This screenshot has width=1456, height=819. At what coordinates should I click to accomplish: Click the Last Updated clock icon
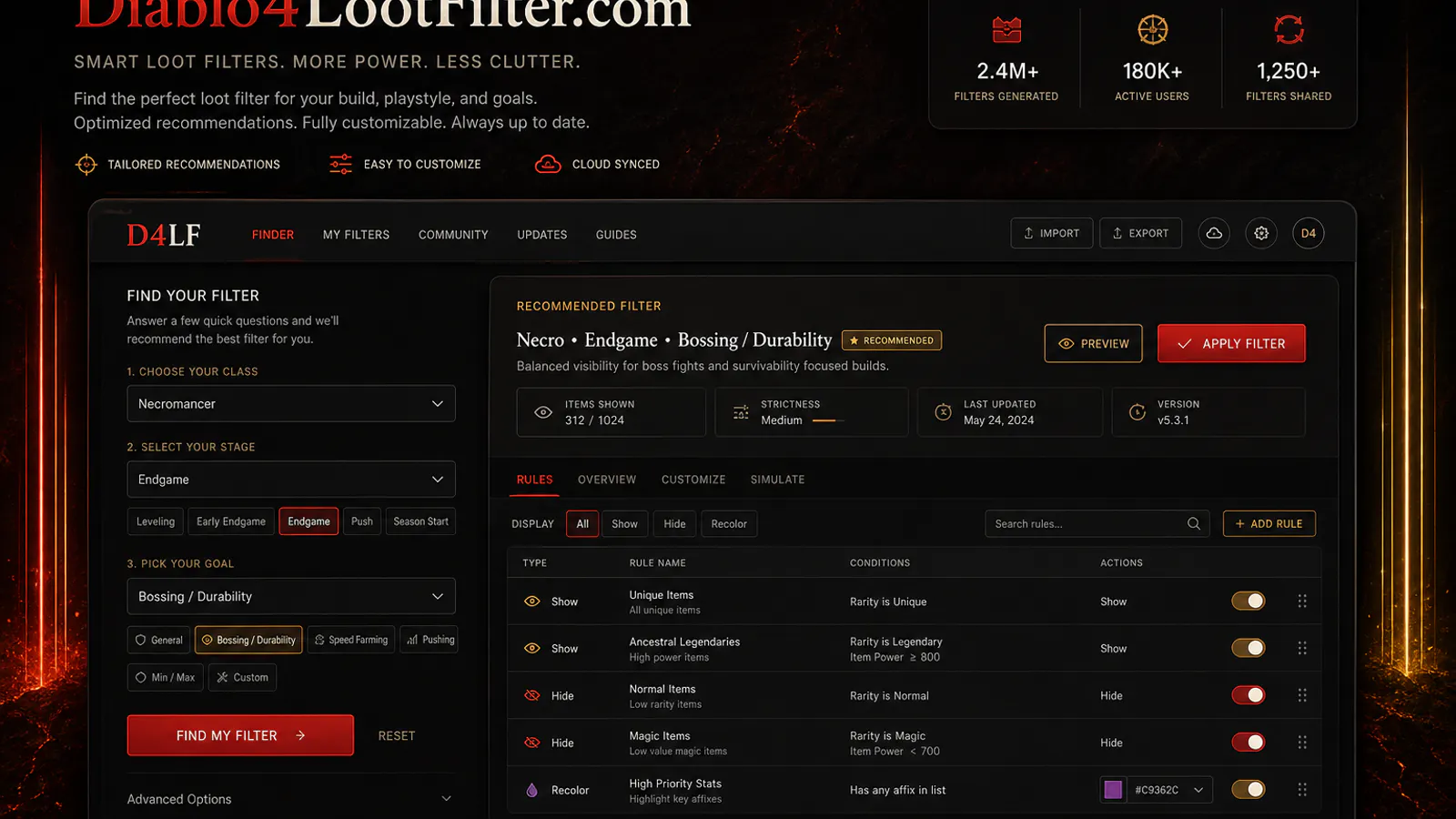(x=944, y=412)
